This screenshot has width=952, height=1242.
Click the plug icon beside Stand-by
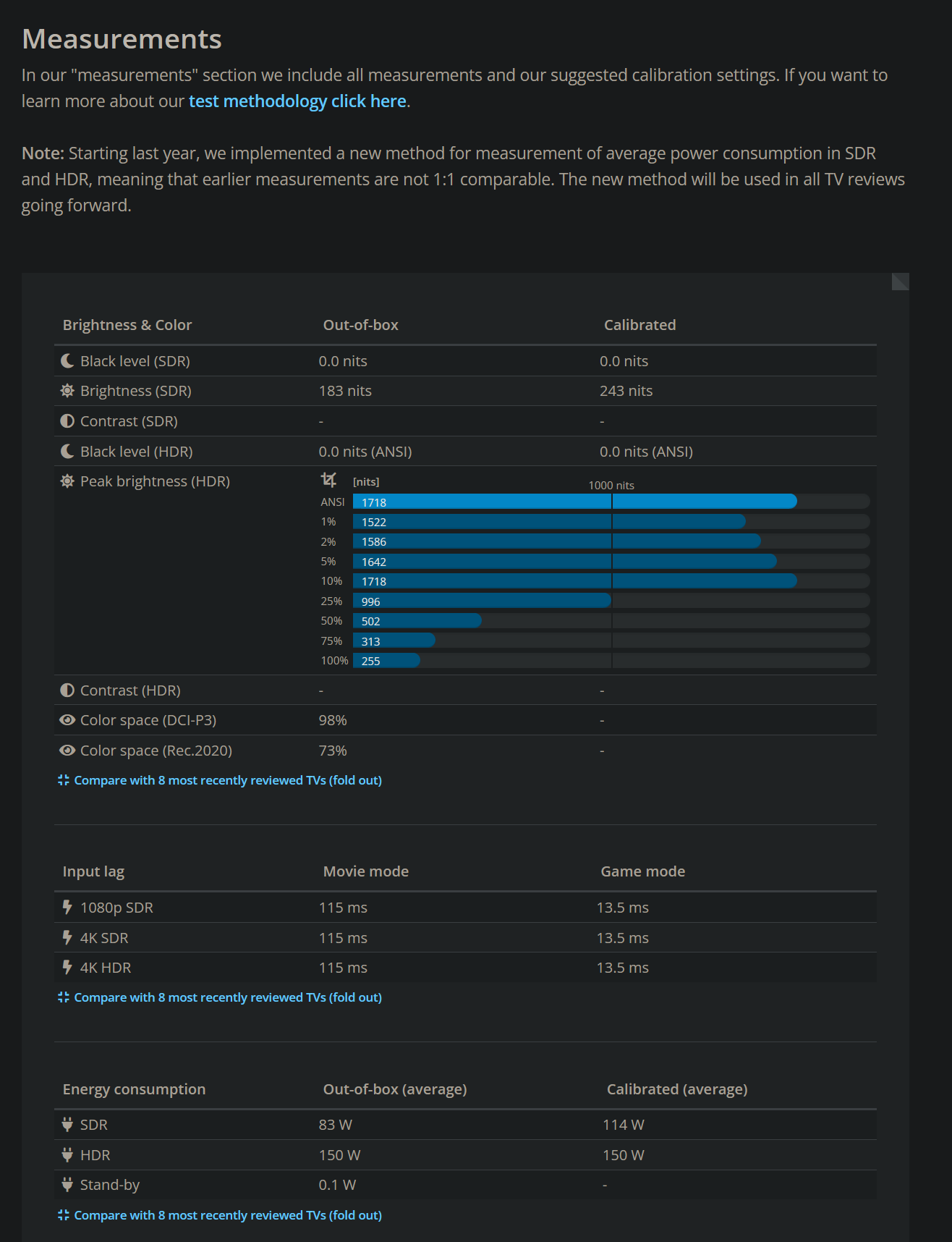pyautogui.click(x=67, y=1185)
